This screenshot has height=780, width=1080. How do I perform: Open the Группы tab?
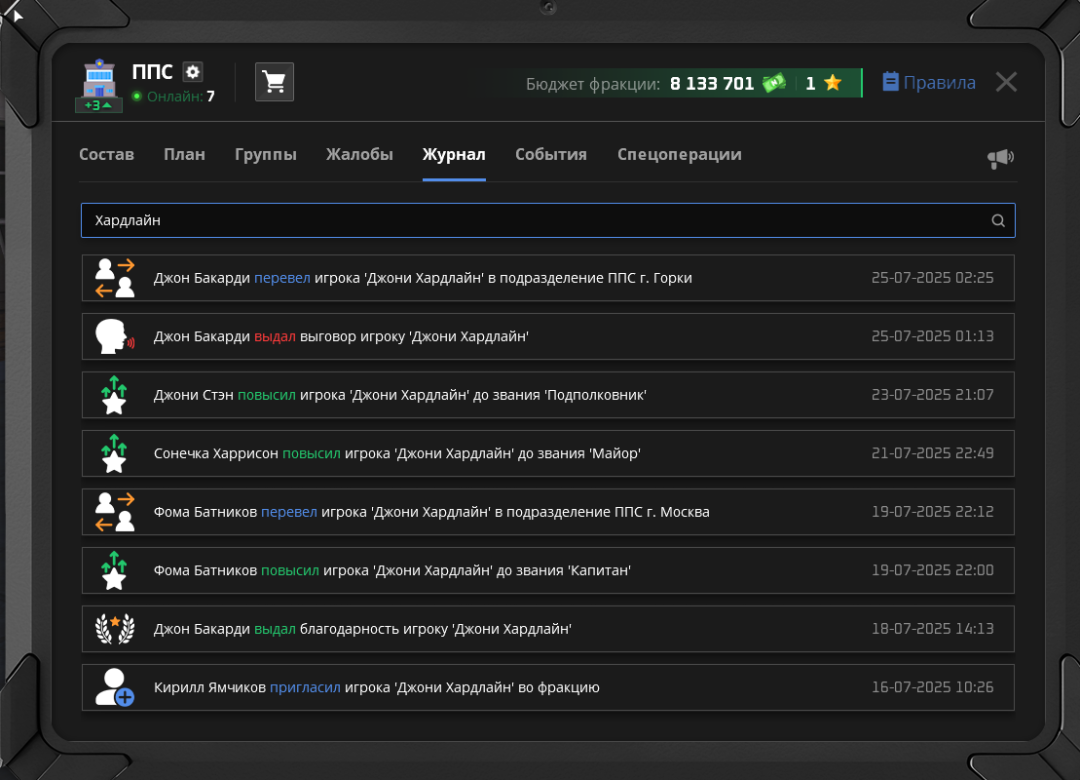click(x=266, y=154)
